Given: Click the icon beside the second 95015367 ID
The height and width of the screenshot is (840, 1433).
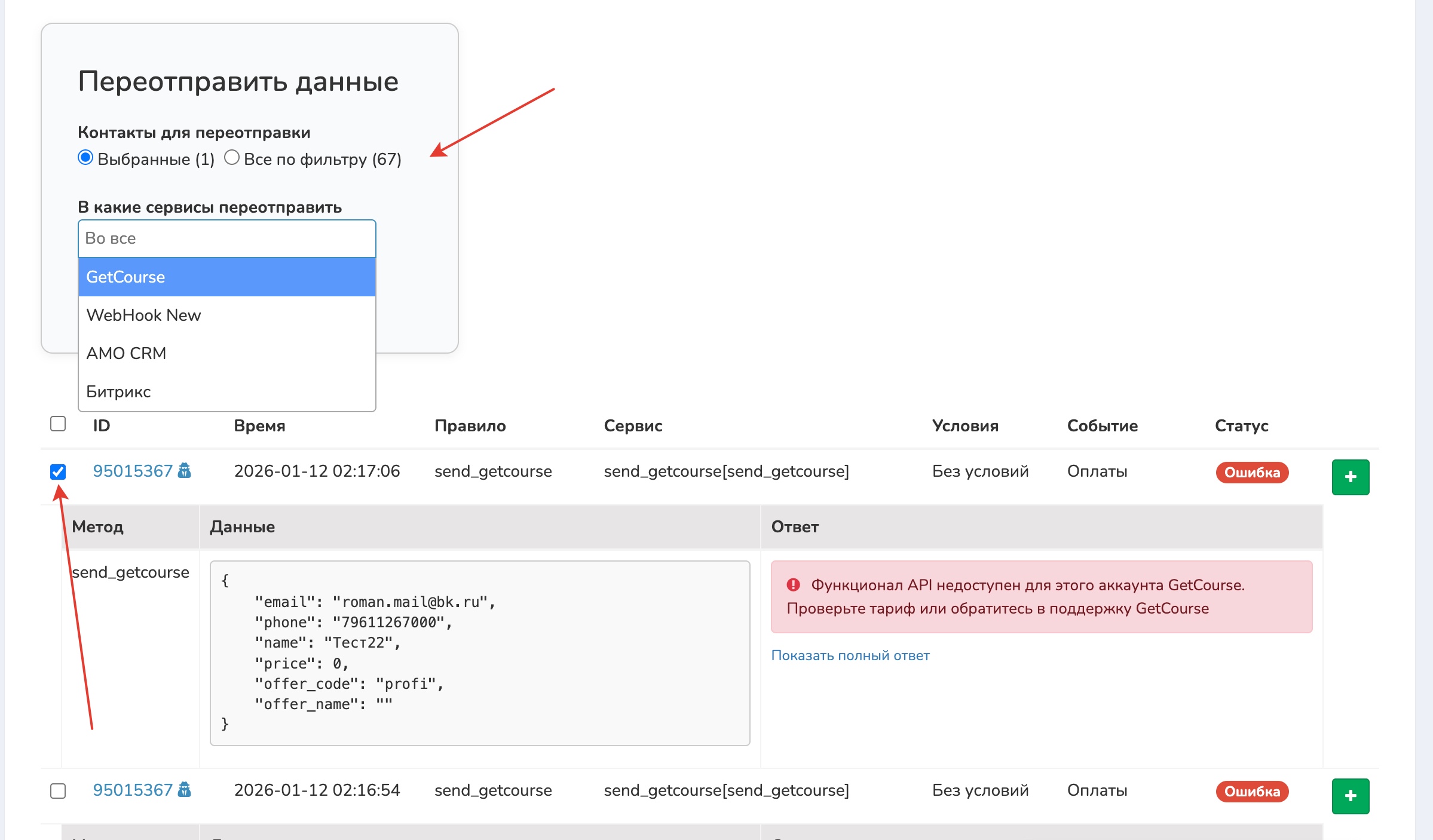Looking at the screenshot, I should [185, 790].
